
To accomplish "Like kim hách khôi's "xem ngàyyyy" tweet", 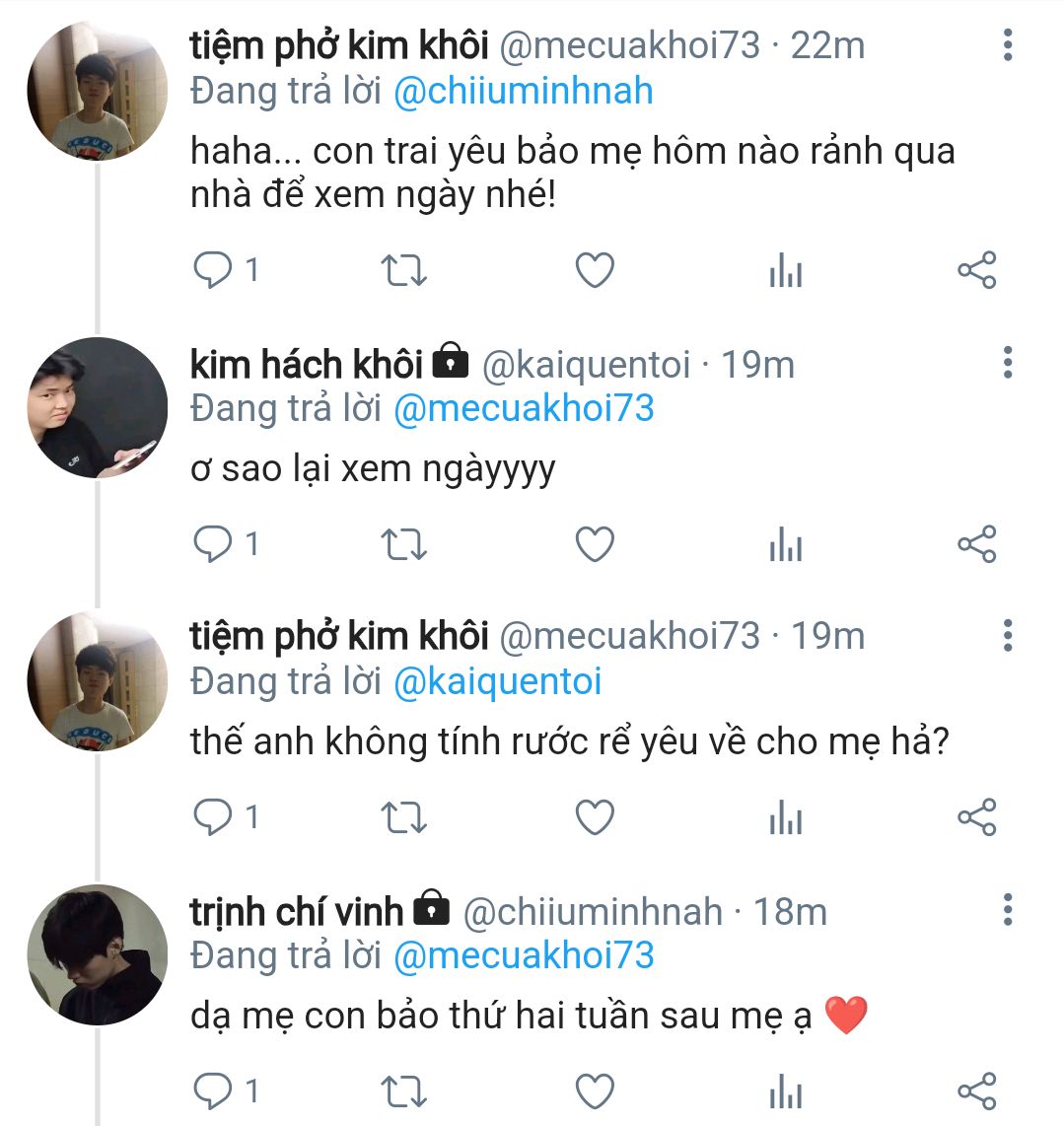I will pyautogui.click(x=595, y=544).
